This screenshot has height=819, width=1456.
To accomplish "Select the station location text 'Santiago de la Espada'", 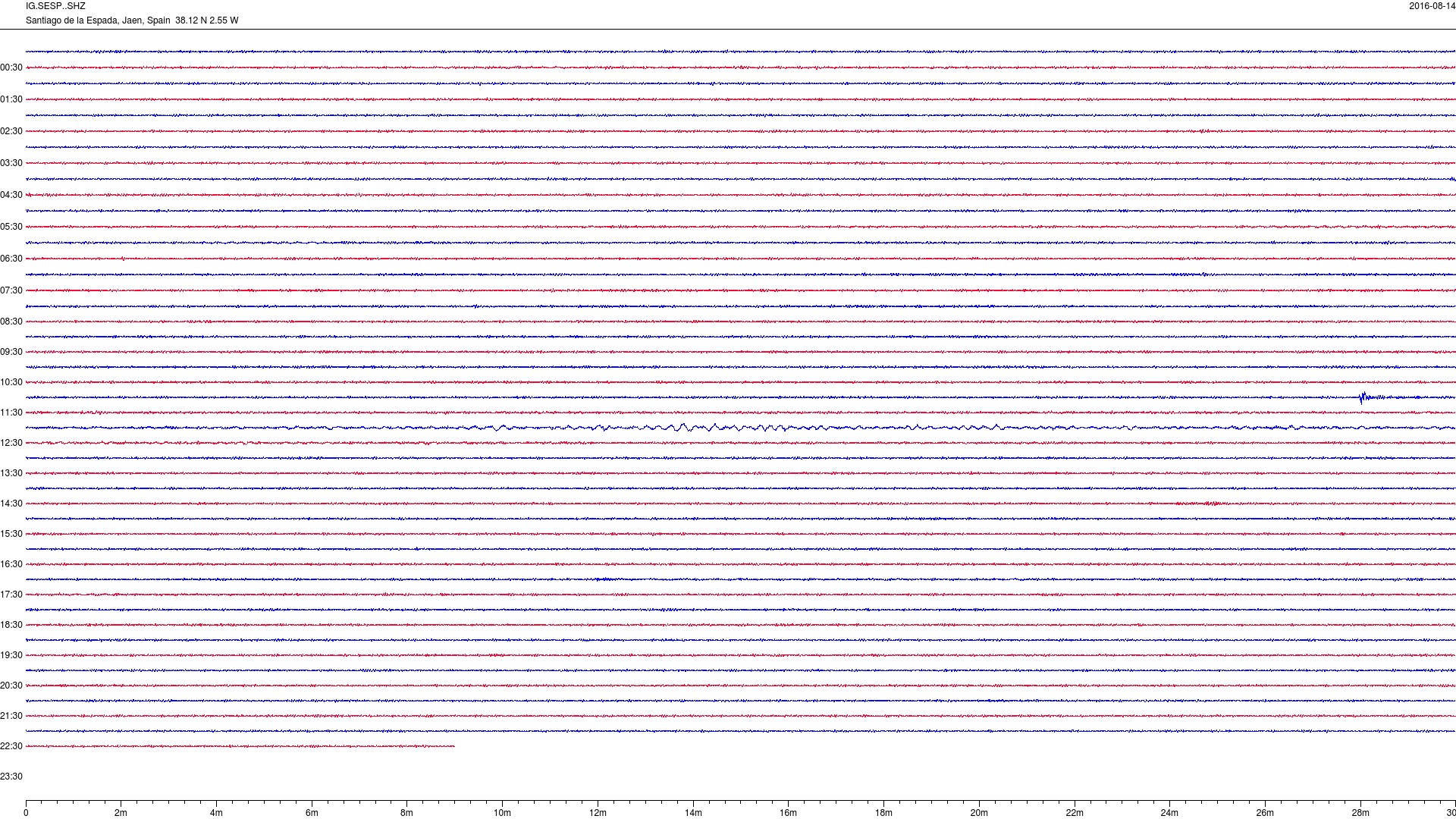I will [71, 20].
